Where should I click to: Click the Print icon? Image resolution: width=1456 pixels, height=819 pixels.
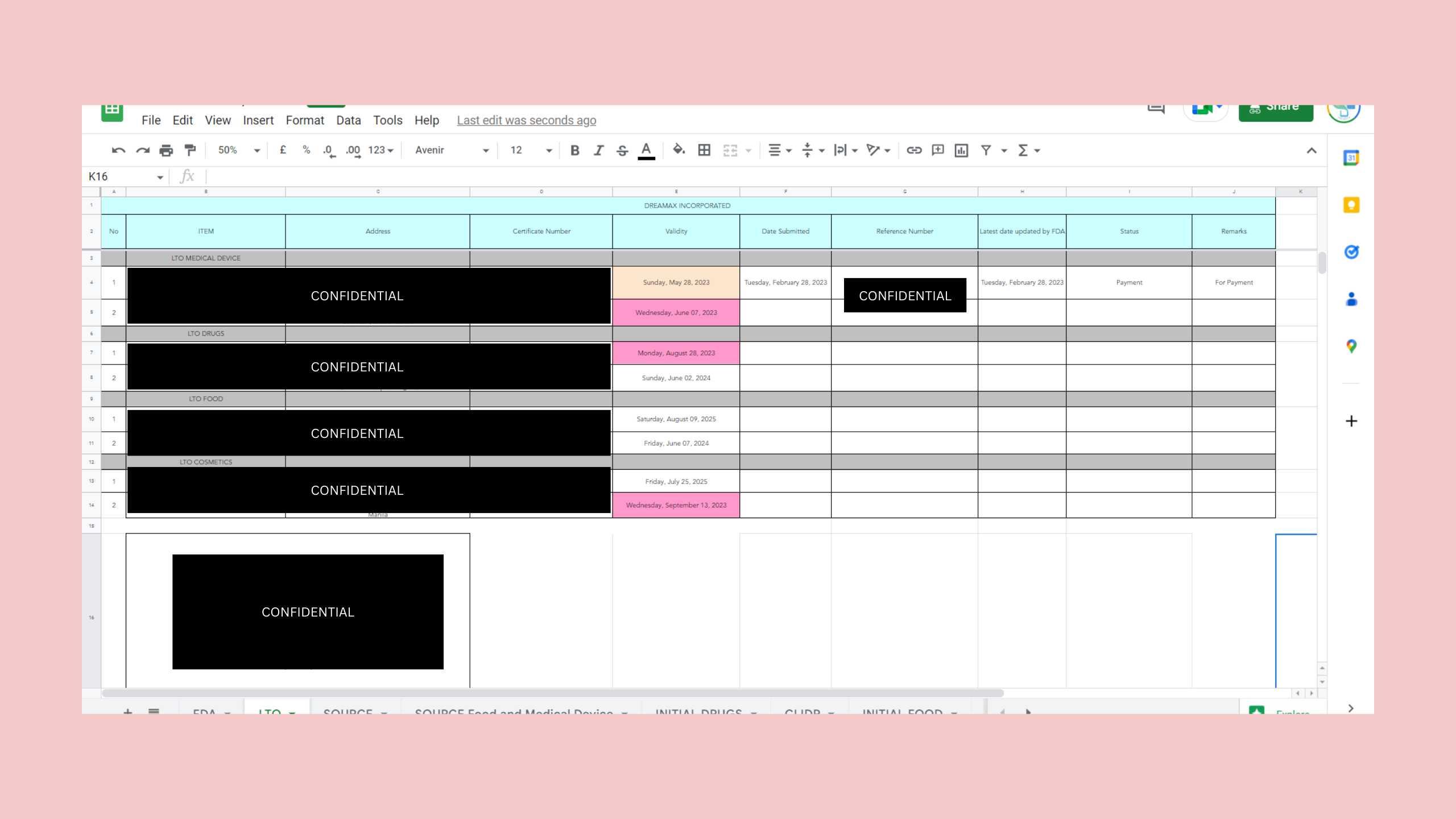166,150
